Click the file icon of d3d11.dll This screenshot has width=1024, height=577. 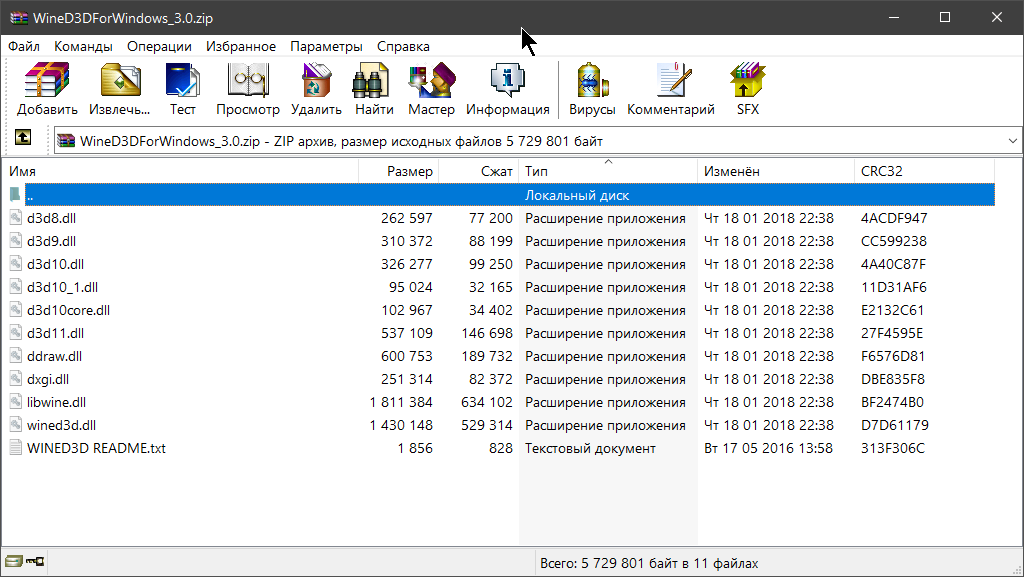[x=16, y=332]
